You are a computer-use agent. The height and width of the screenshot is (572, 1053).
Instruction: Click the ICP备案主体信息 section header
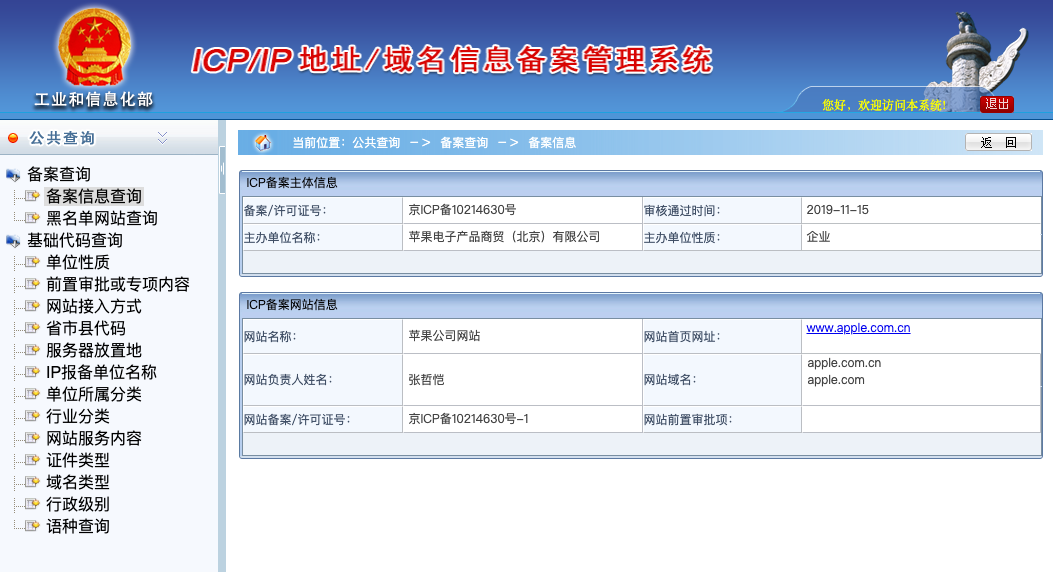click(641, 183)
